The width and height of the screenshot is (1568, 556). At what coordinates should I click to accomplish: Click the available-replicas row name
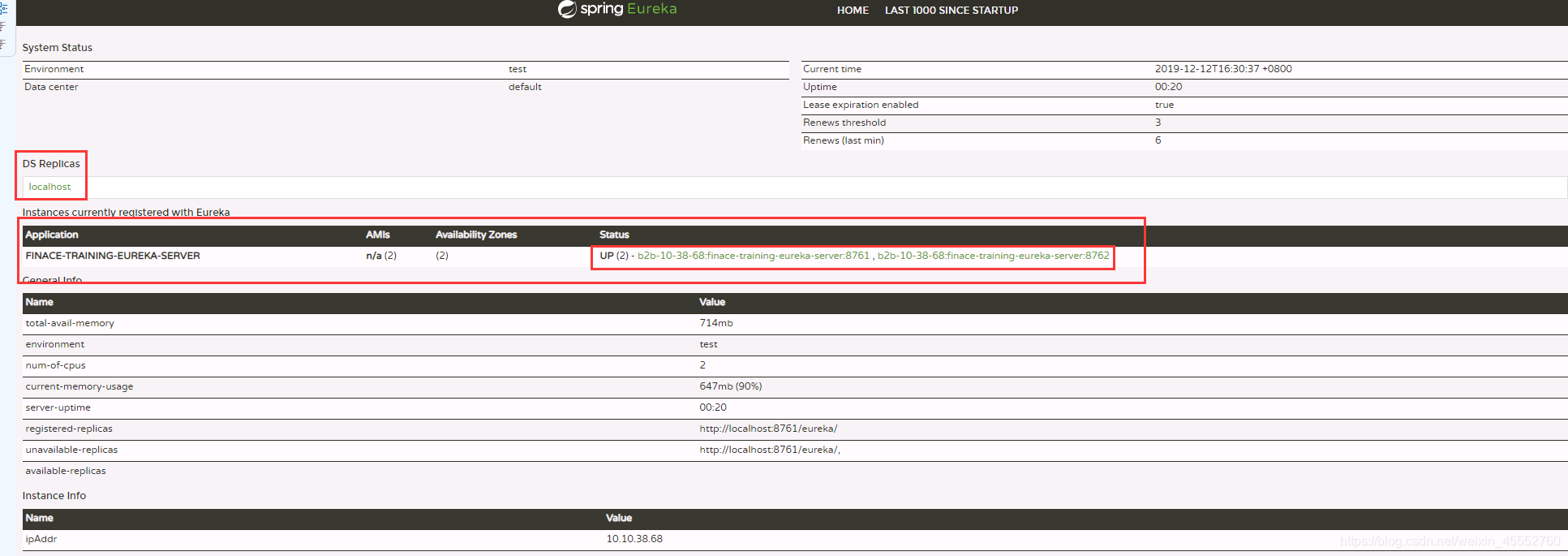click(66, 471)
